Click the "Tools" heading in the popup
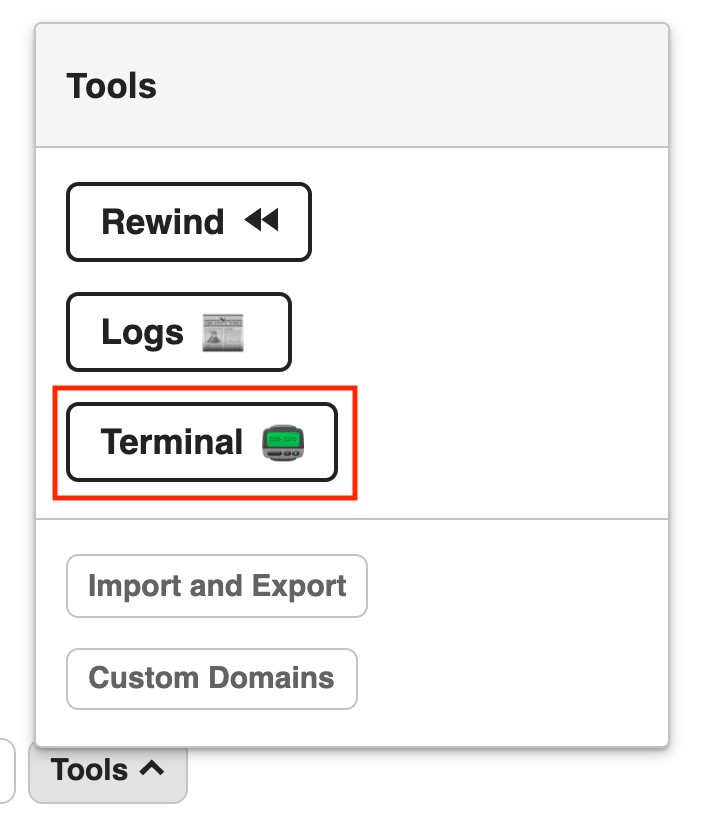The height and width of the screenshot is (822, 716). pyautogui.click(x=111, y=86)
